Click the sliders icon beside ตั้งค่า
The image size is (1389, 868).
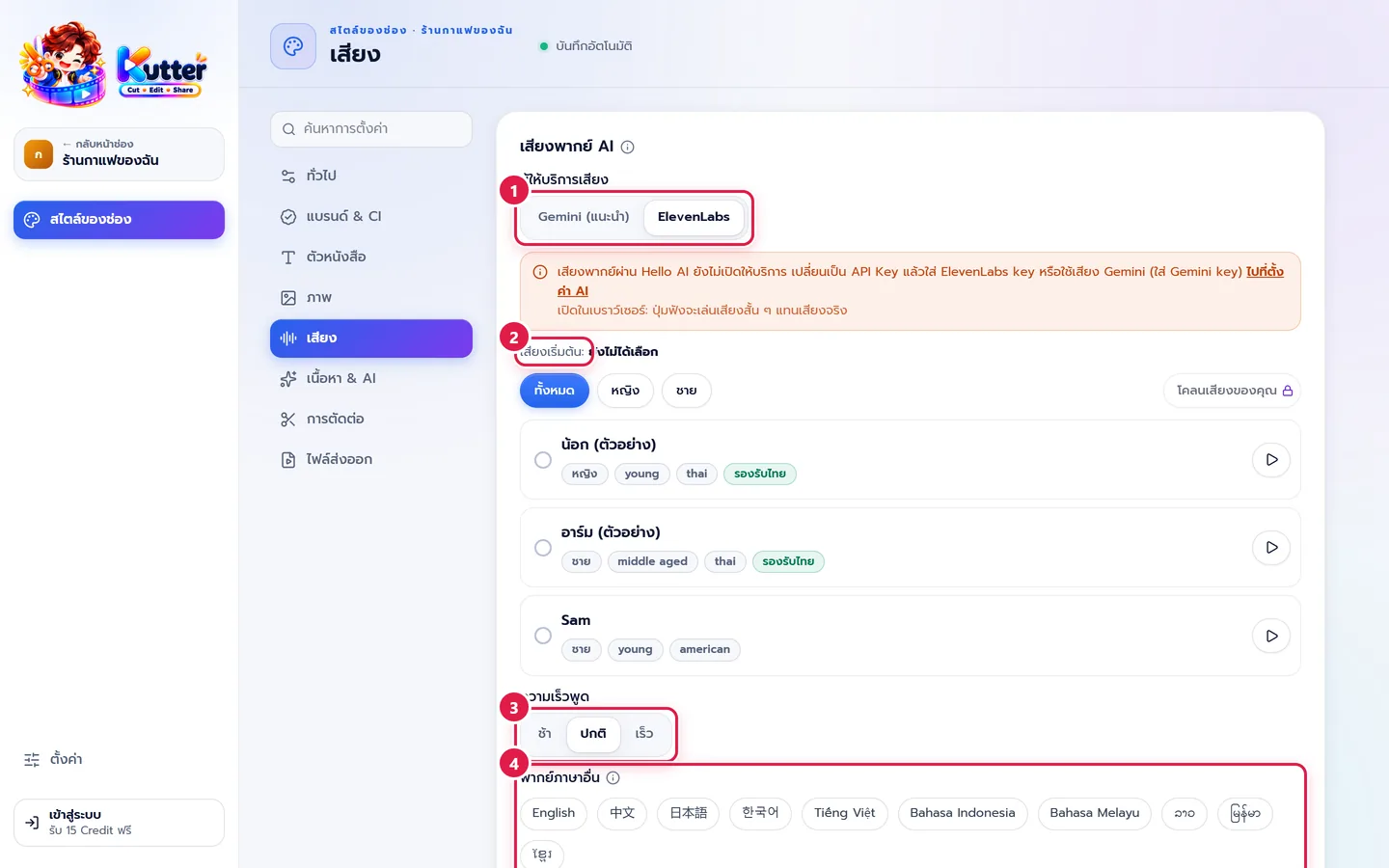[32, 760]
